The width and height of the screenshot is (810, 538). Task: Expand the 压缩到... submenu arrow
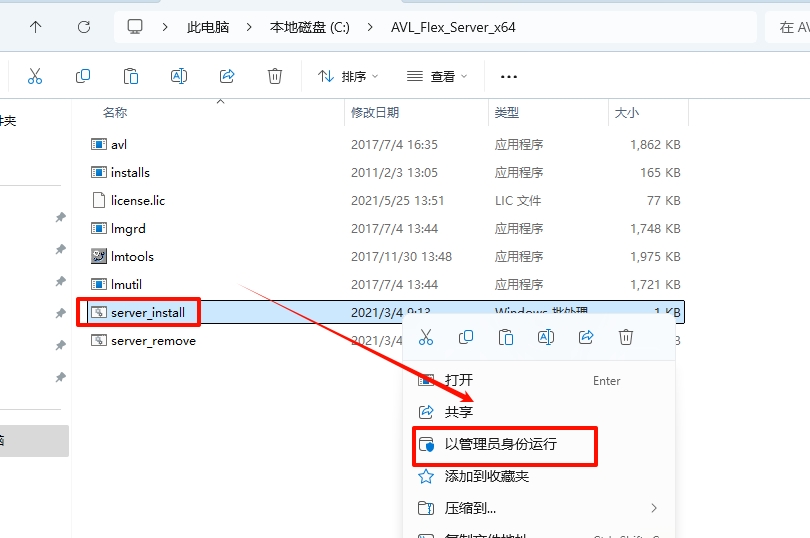(654, 508)
